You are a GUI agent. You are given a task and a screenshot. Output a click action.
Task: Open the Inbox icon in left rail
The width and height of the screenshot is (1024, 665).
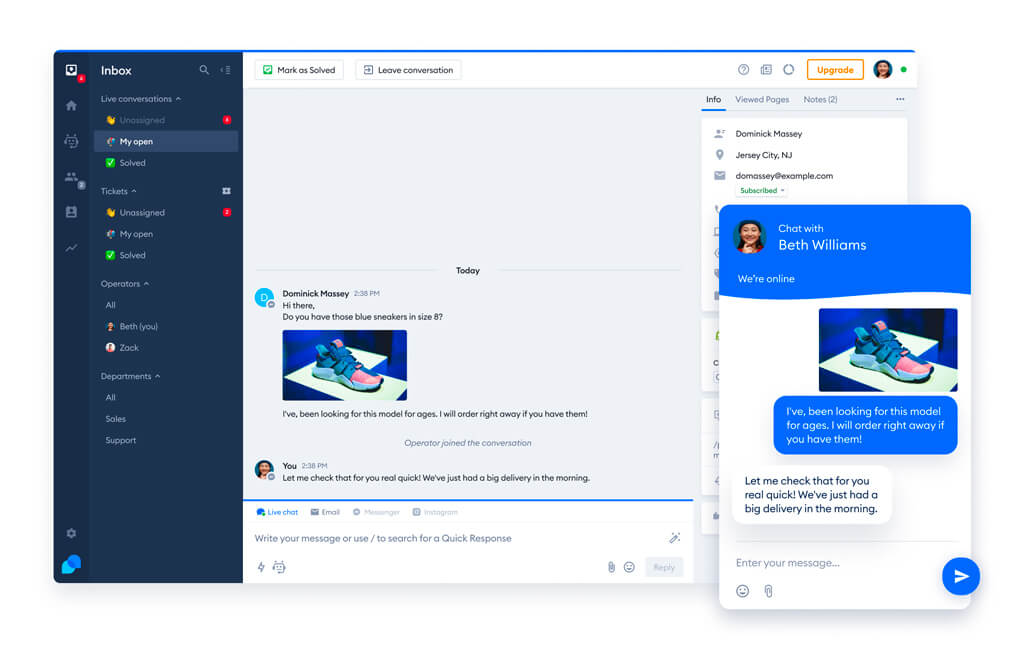pos(72,71)
